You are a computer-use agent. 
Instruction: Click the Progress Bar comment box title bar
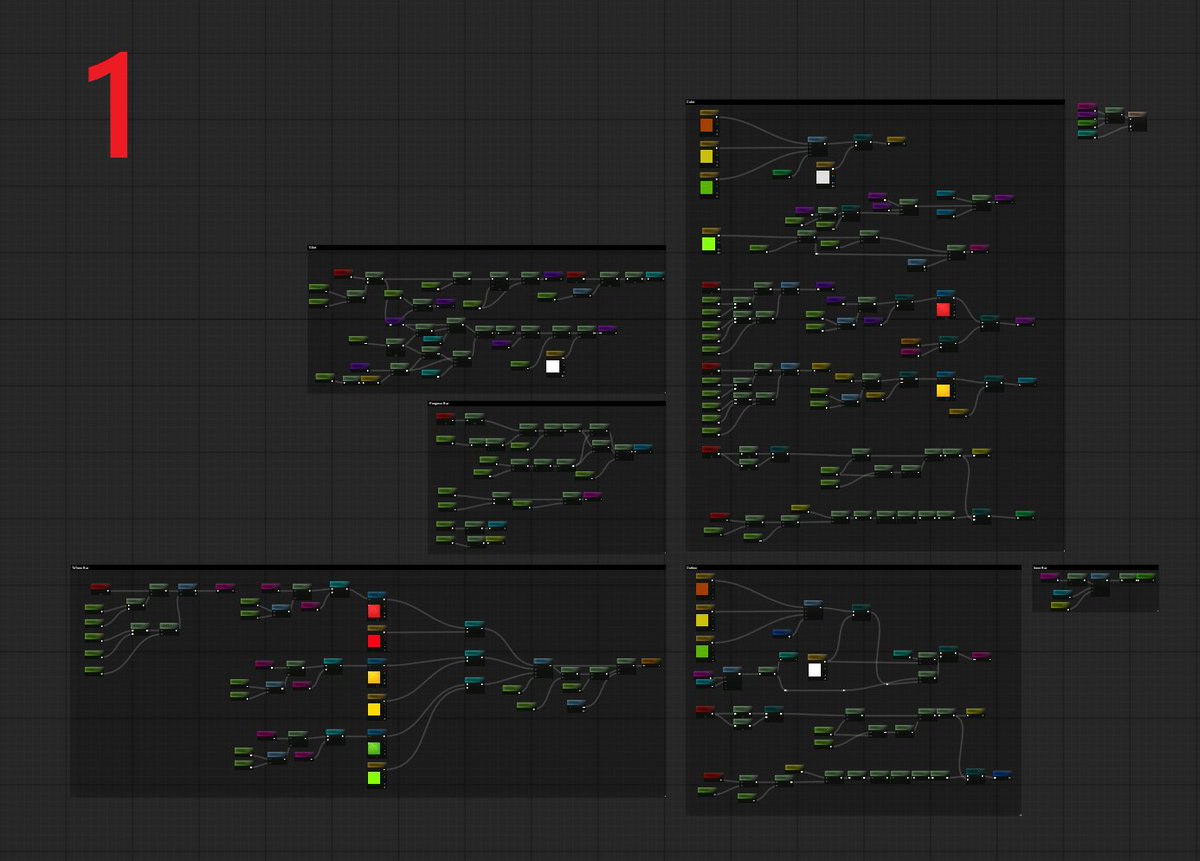coord(546,404)
